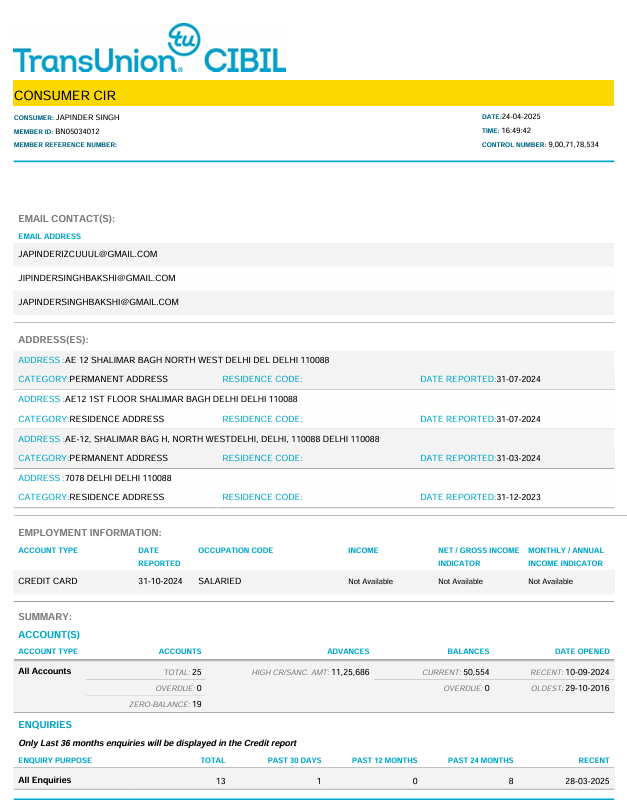Screen dimensions: 627x805
Task: Click date reported 31-12-2023
Action: [518, 497]
